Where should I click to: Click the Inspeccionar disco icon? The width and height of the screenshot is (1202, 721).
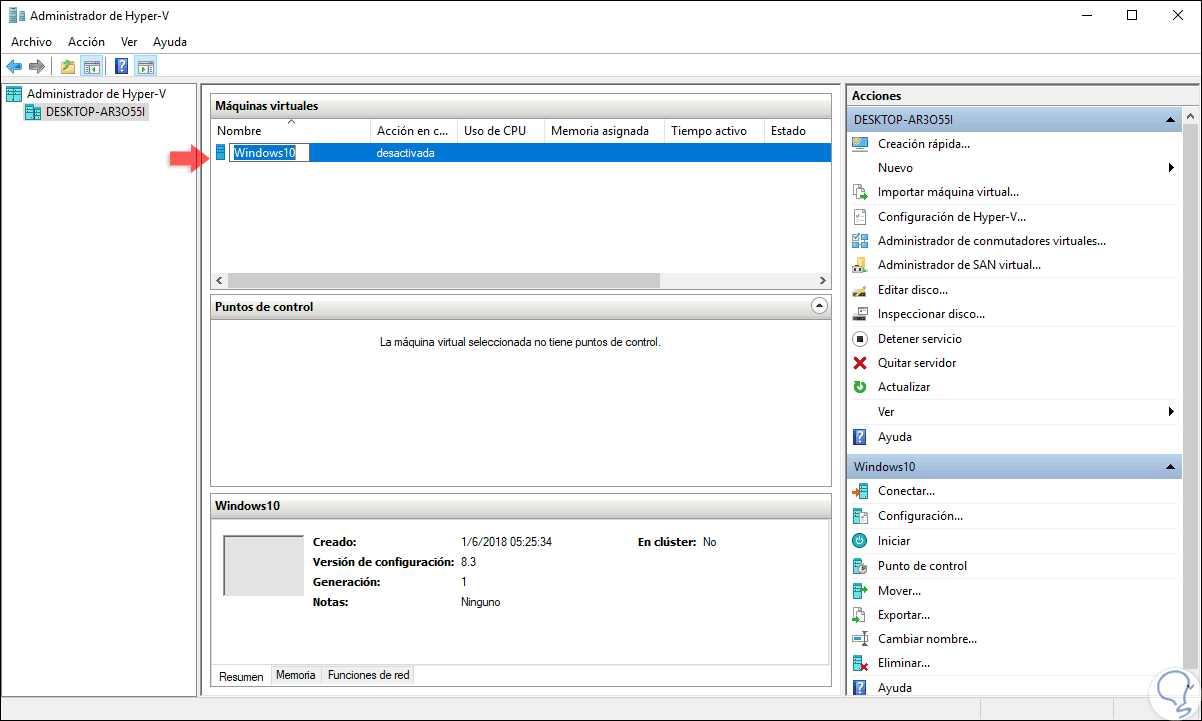860,314
